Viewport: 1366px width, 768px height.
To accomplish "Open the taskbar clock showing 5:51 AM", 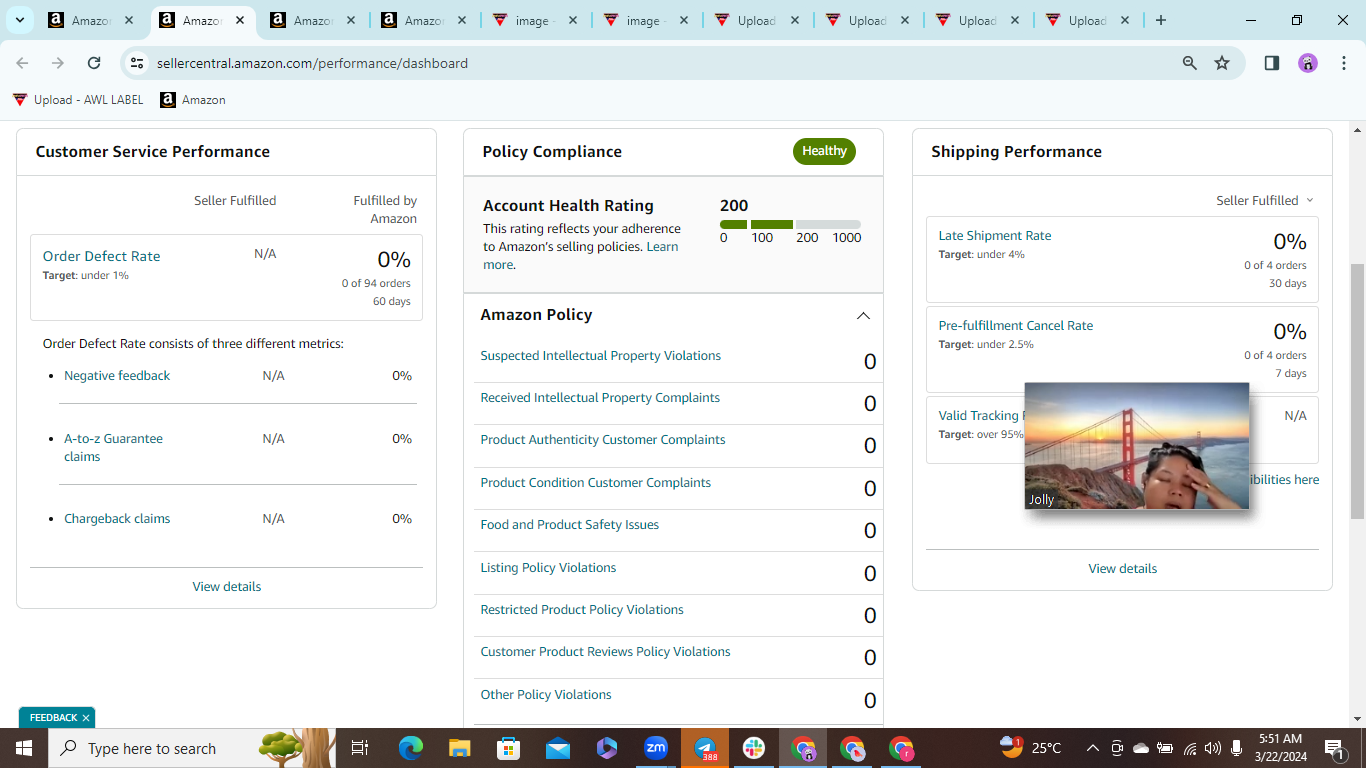I will pos(1281,748).
